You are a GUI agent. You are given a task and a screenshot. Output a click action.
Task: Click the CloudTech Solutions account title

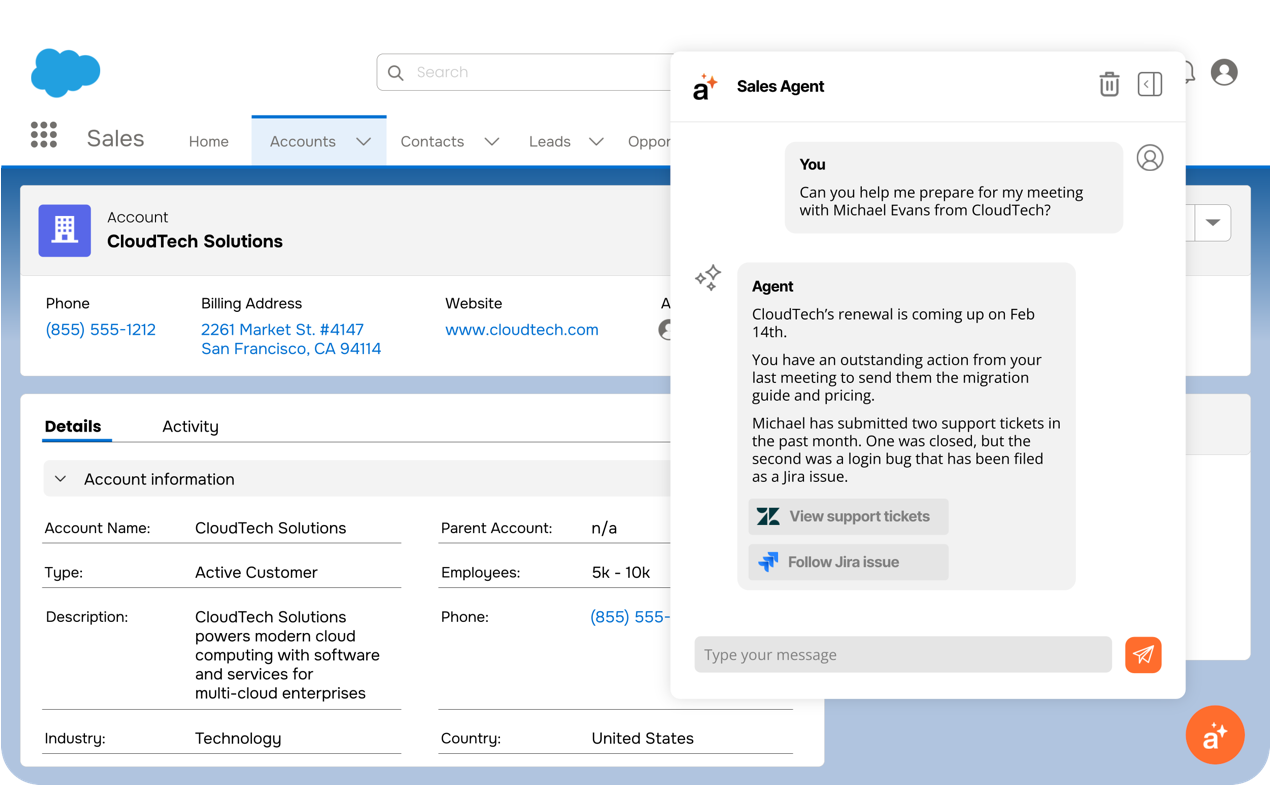click(x=195, y=241)
